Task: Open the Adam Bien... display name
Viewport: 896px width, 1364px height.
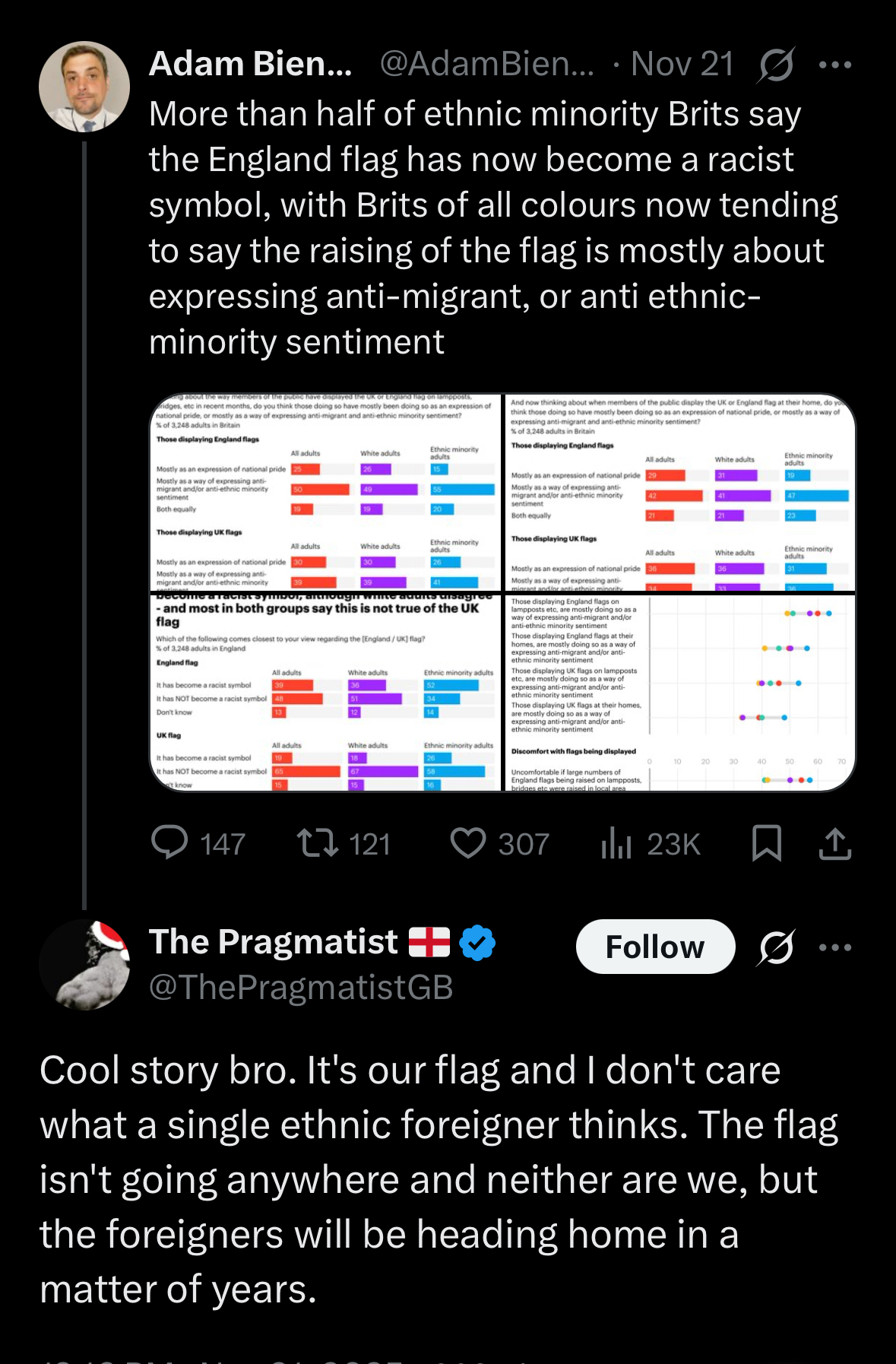Action: (251, 65)
